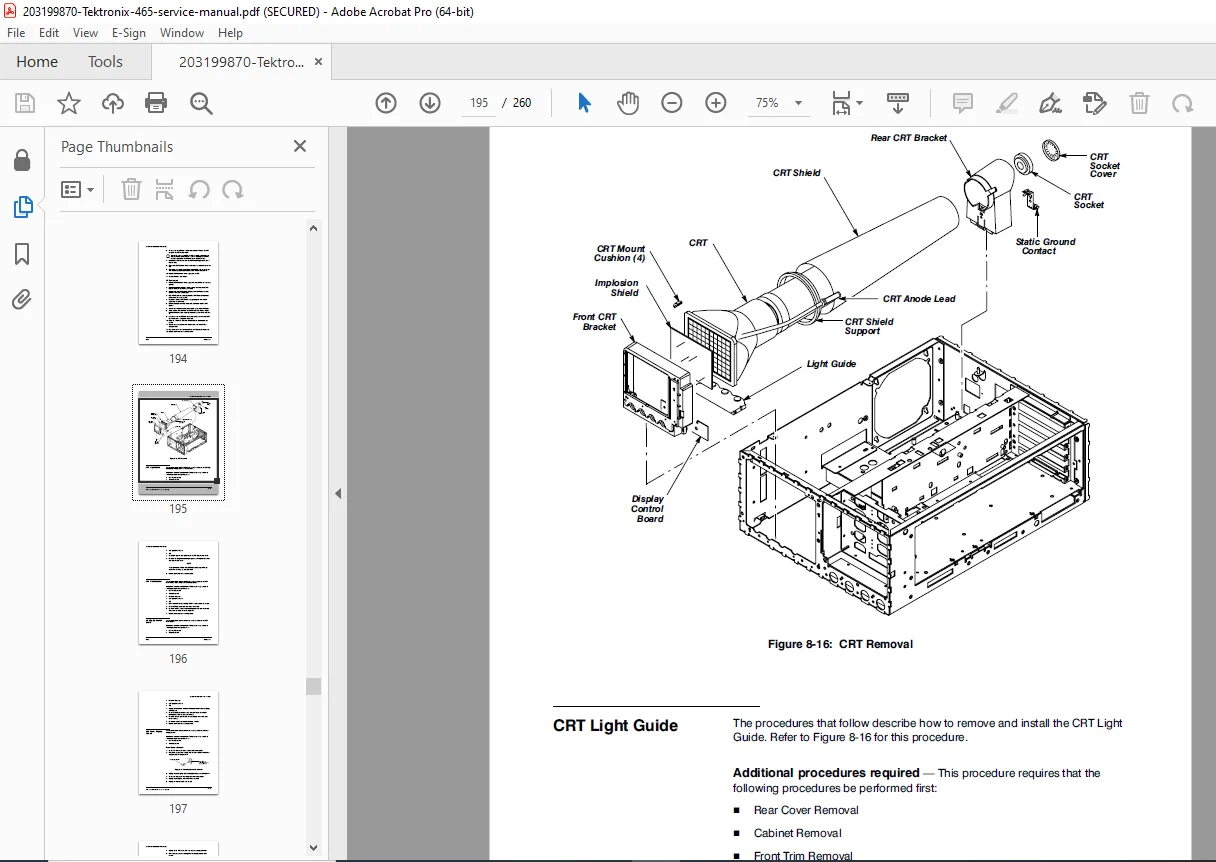Select the Hand pan tool
Screen dimensions: 1216x862
pos(628,103)
